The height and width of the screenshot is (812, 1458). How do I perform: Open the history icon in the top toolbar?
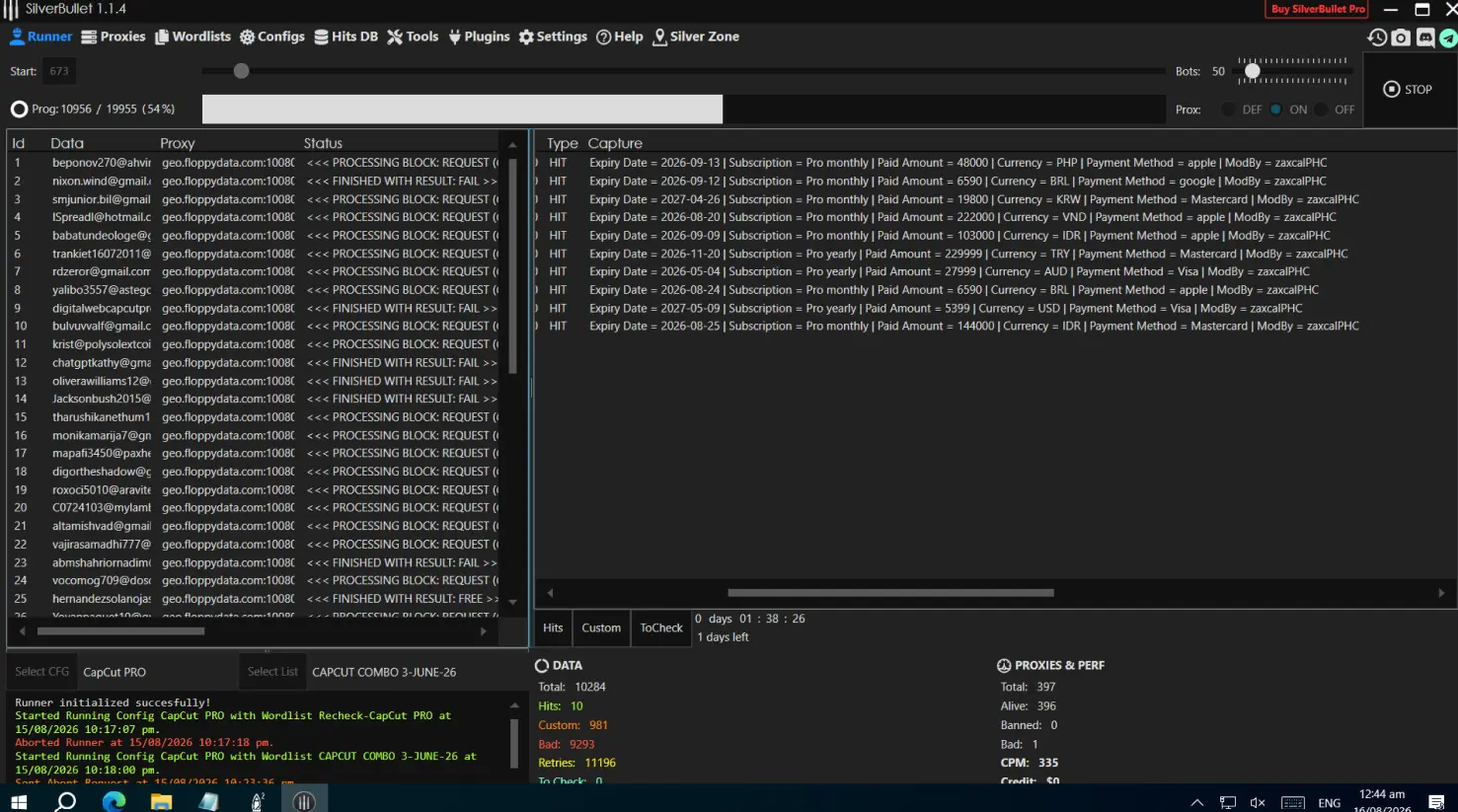click(x=1377, y=37)
